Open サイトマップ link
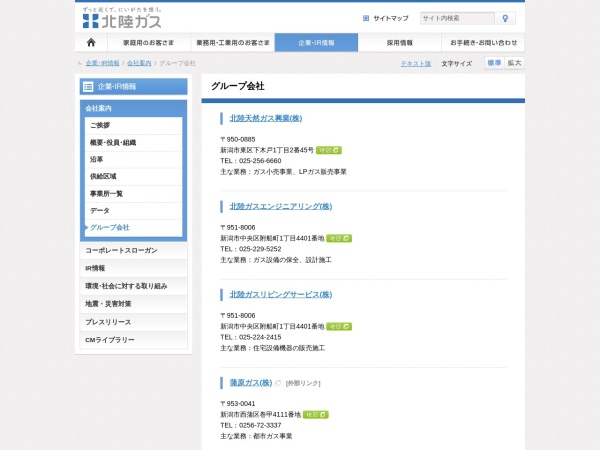The width and height of the screenshot is (600, 450). [391, 18]
